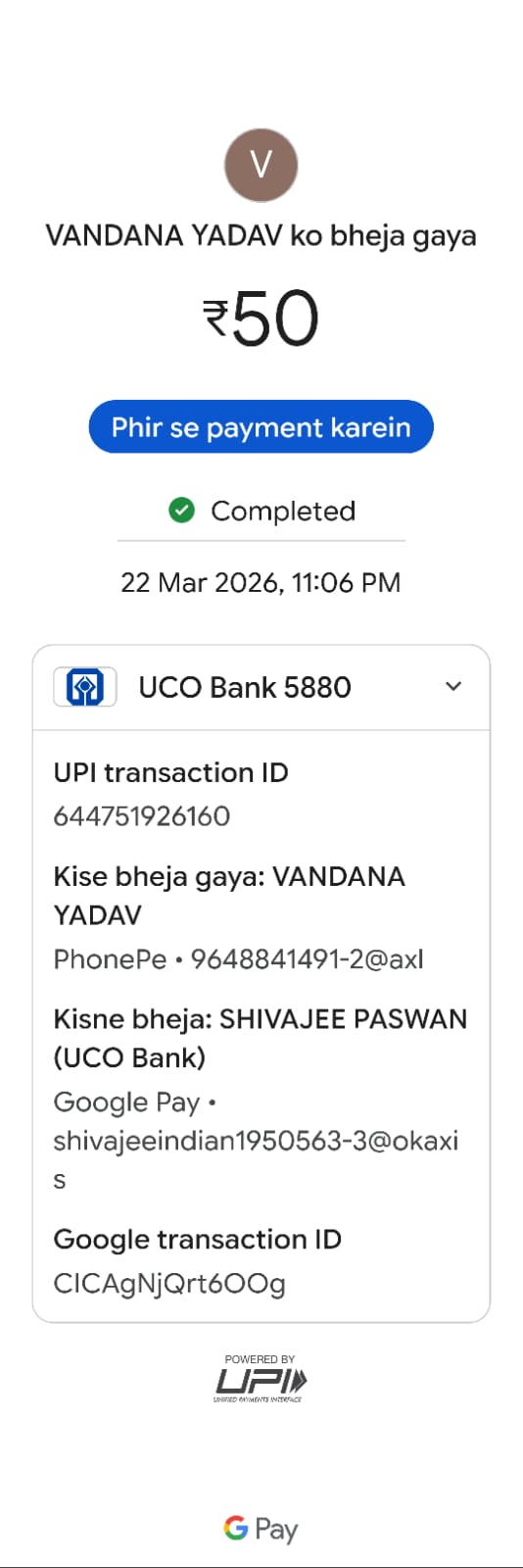Open the UCO Bank 5880 label

pos(245,687)
